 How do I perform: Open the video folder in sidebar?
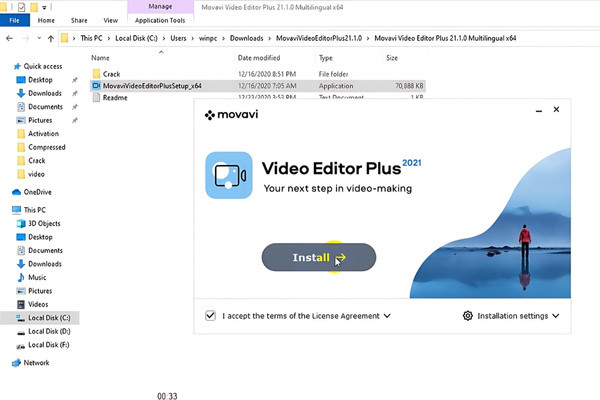(x=36, y=174)
